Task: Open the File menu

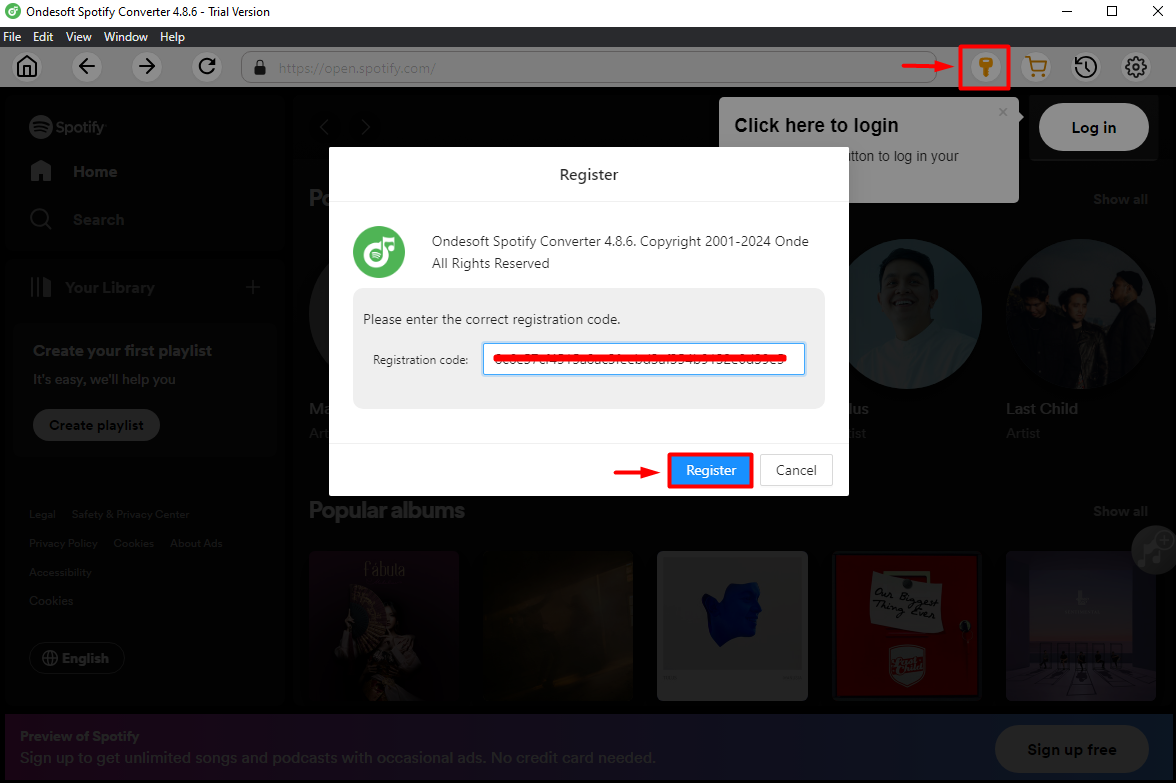Action: click(12, 37)
